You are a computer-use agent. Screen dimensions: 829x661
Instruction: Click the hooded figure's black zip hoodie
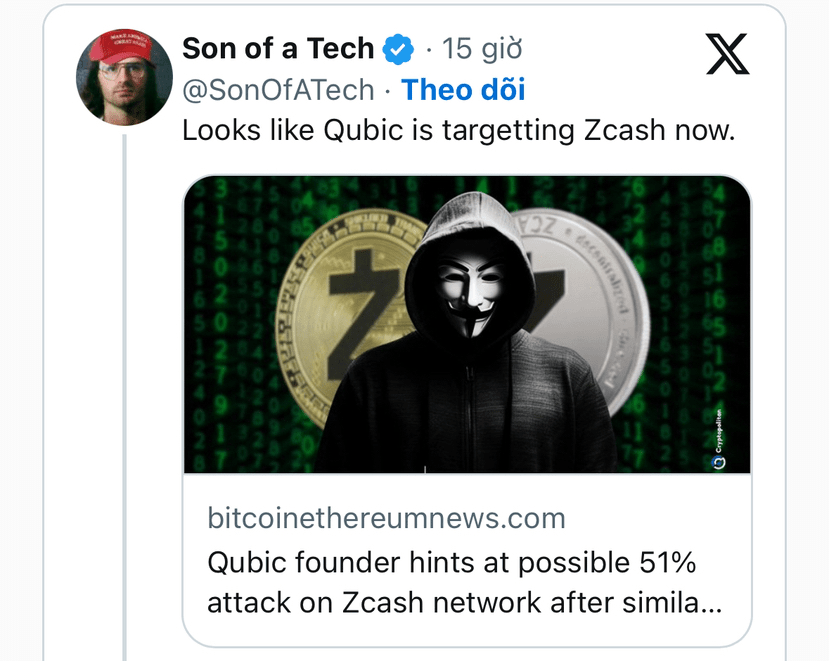(x=465, y=407)
